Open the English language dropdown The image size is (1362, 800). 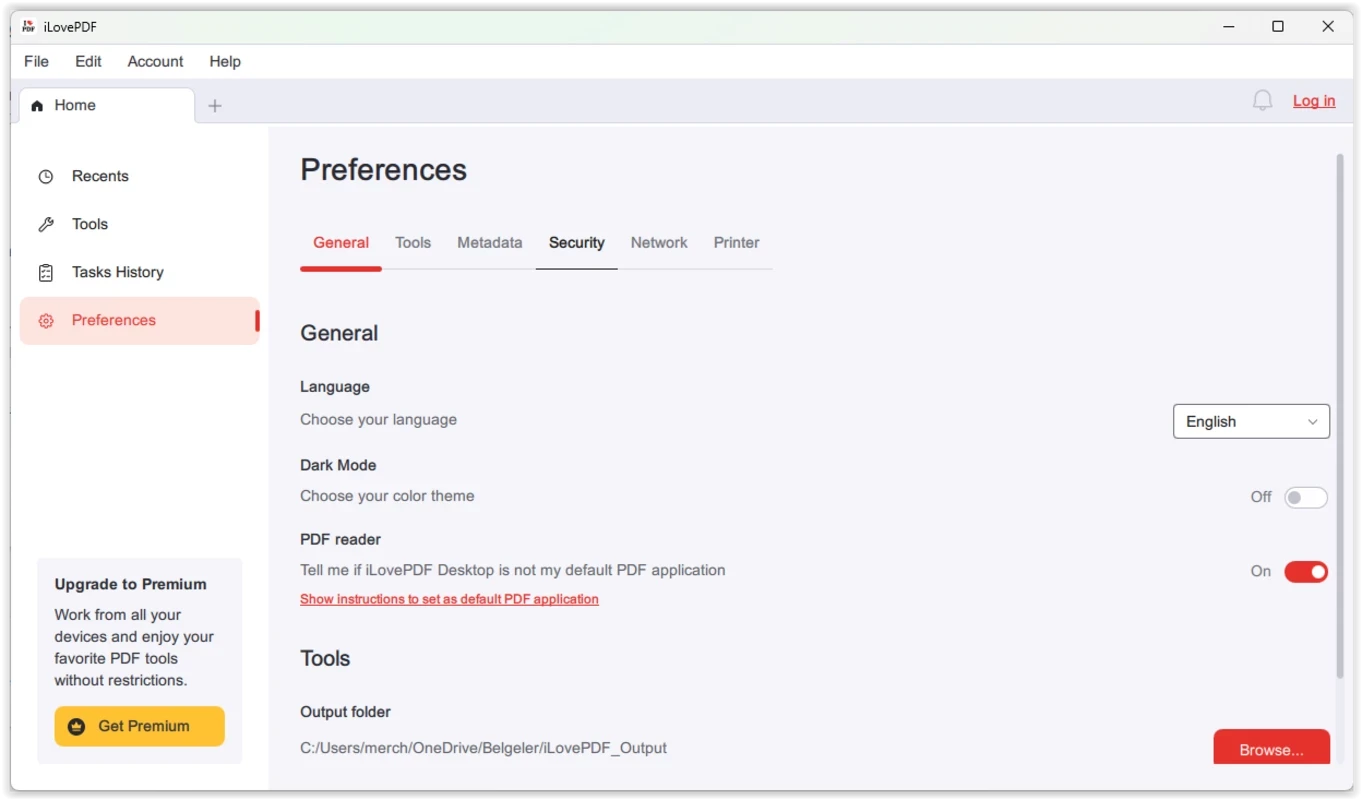(1251, 422)
